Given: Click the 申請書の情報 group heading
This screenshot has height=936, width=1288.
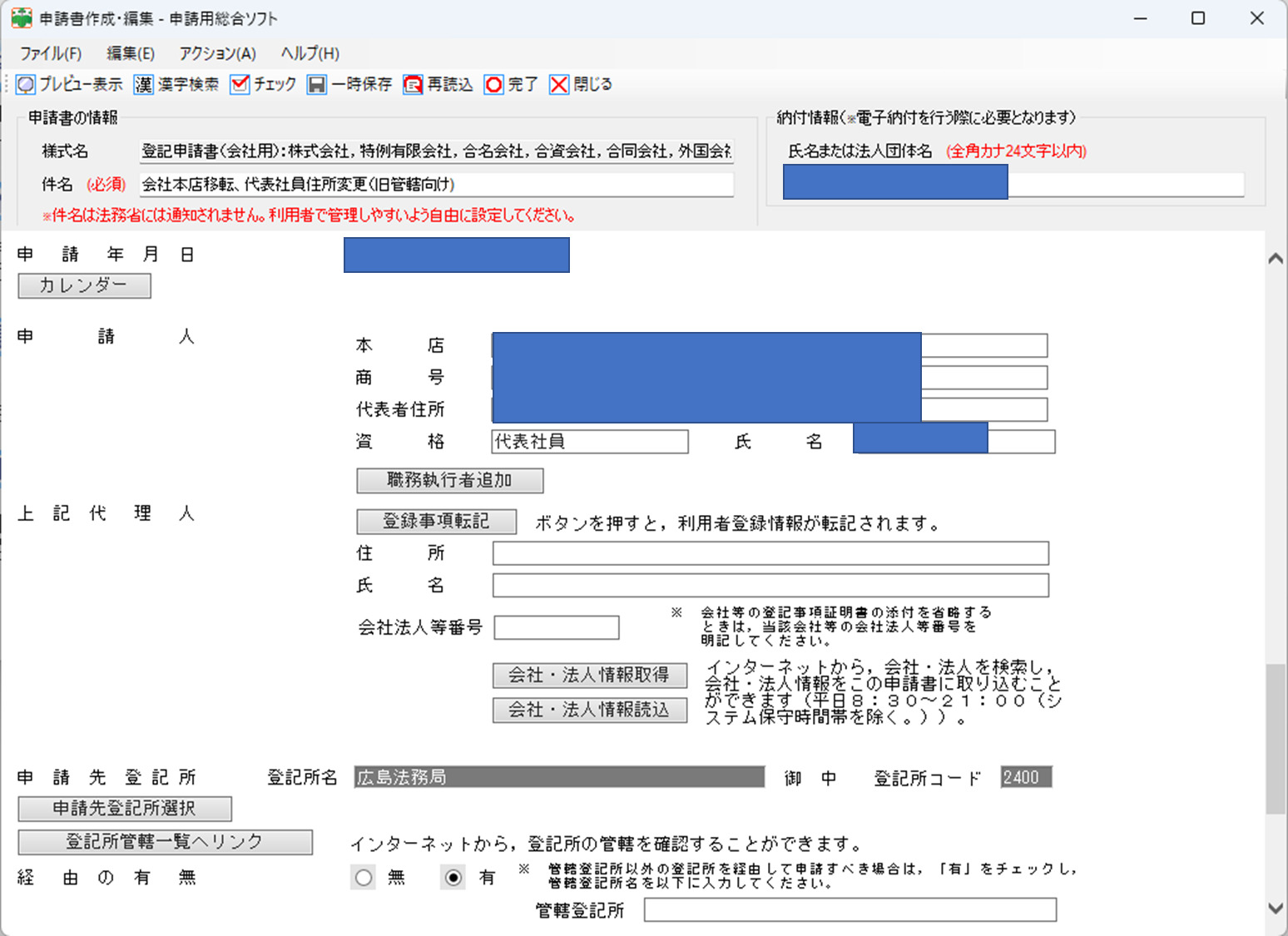Looking at the screenshot, I should point(73,117).
